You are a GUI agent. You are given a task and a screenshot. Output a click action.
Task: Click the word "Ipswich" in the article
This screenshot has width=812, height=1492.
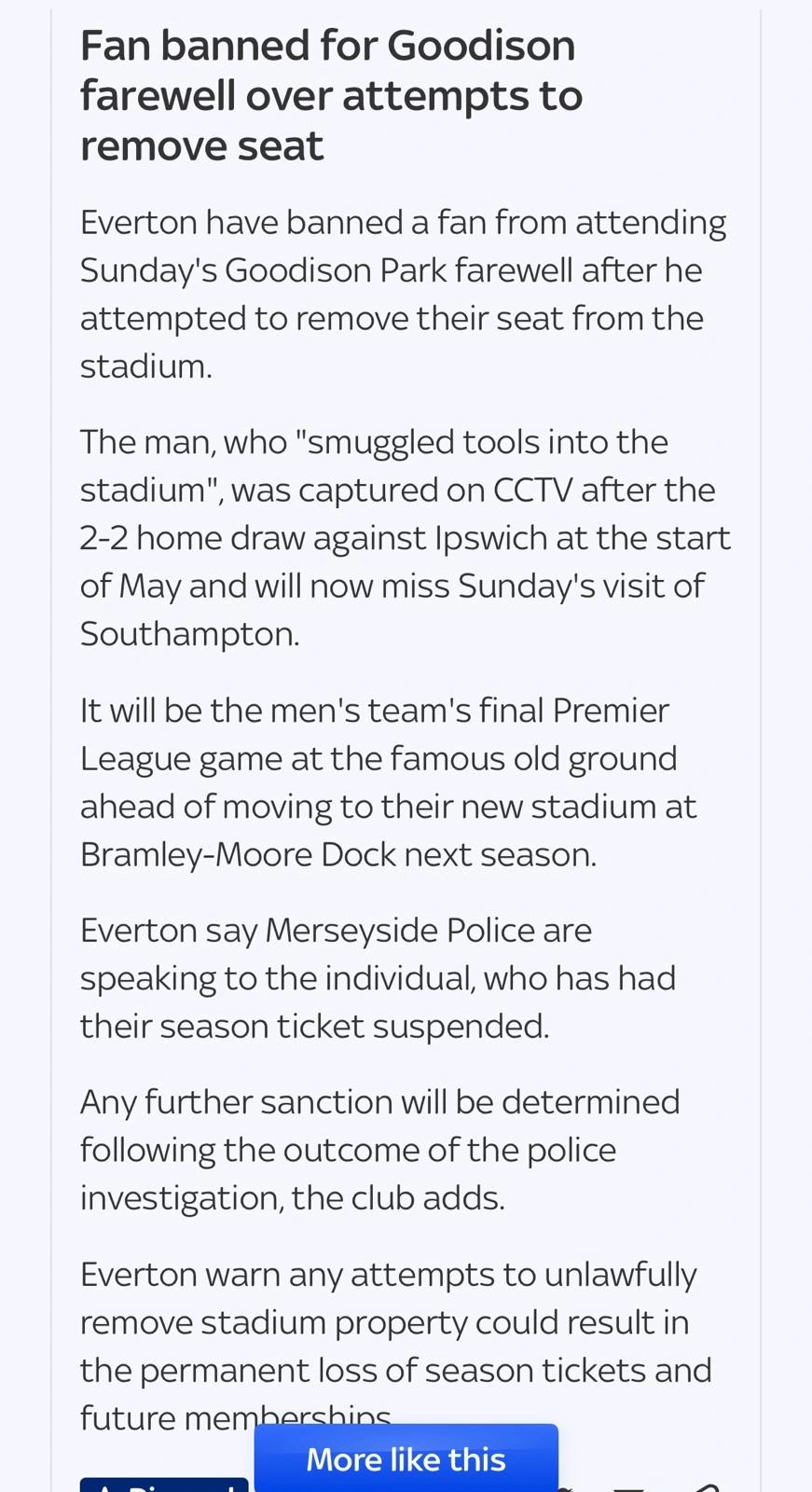[x=490, y=538]
